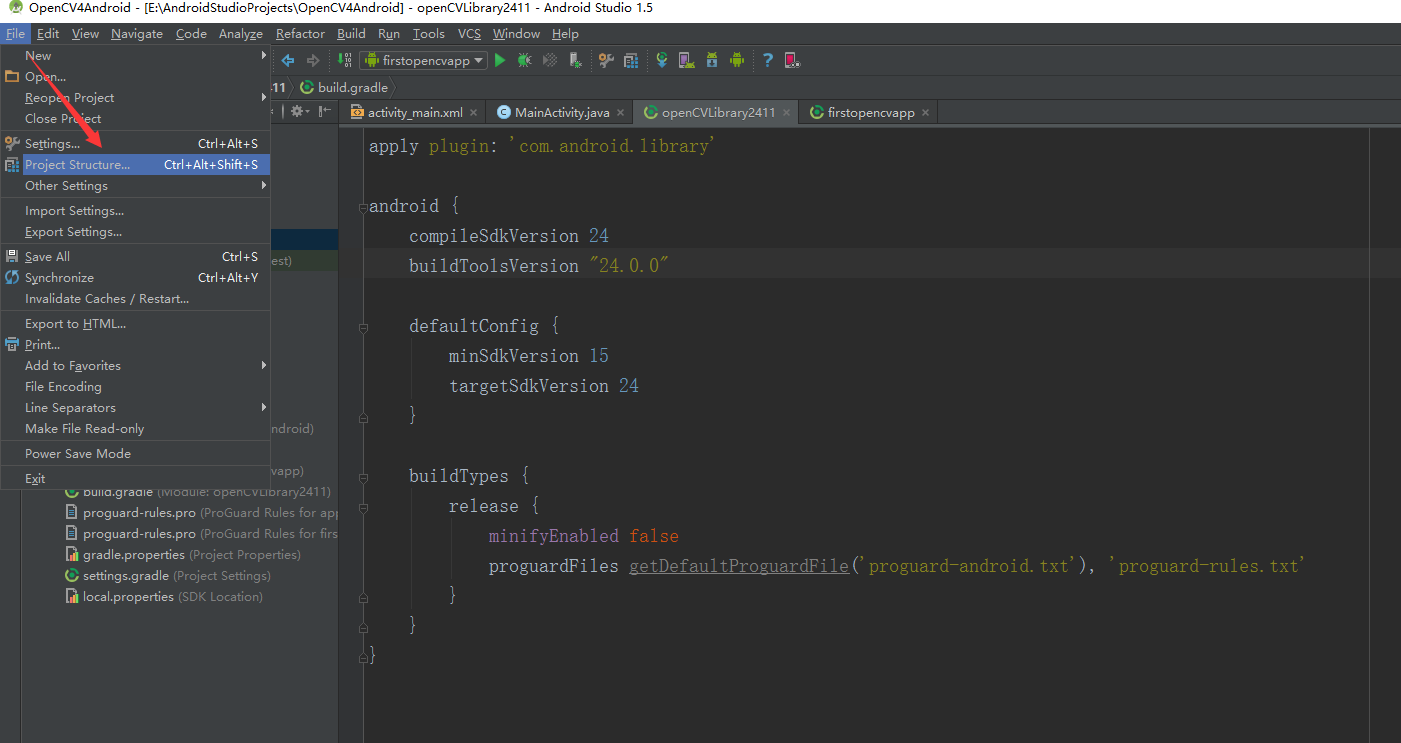This screenshot has height=743, width=1401.
Task: Click Synchronize in File menu
Action: coord(135,278)
